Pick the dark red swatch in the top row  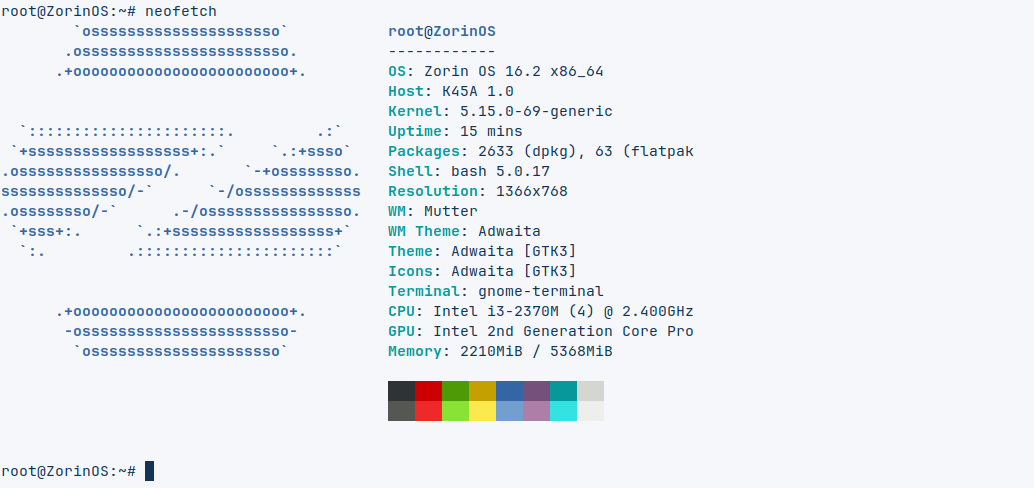click(x=429, y=391)
